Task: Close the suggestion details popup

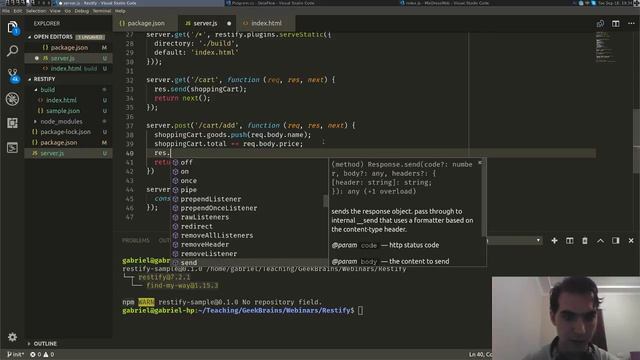Action: point(480,163)
